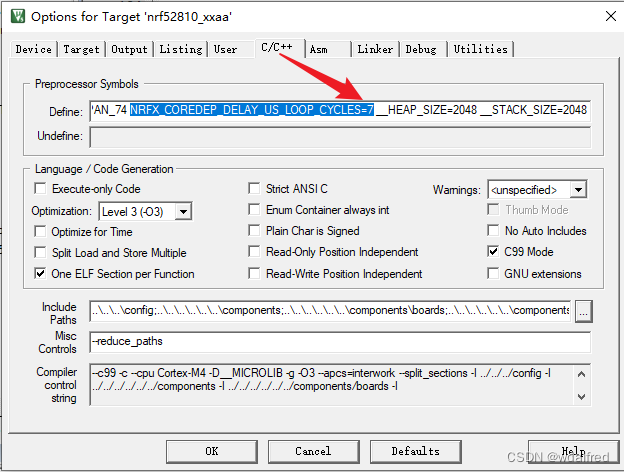The height and width of the screenshot is (472, 624).
Task: Switch to the Target tab
Action: [81, 49]
